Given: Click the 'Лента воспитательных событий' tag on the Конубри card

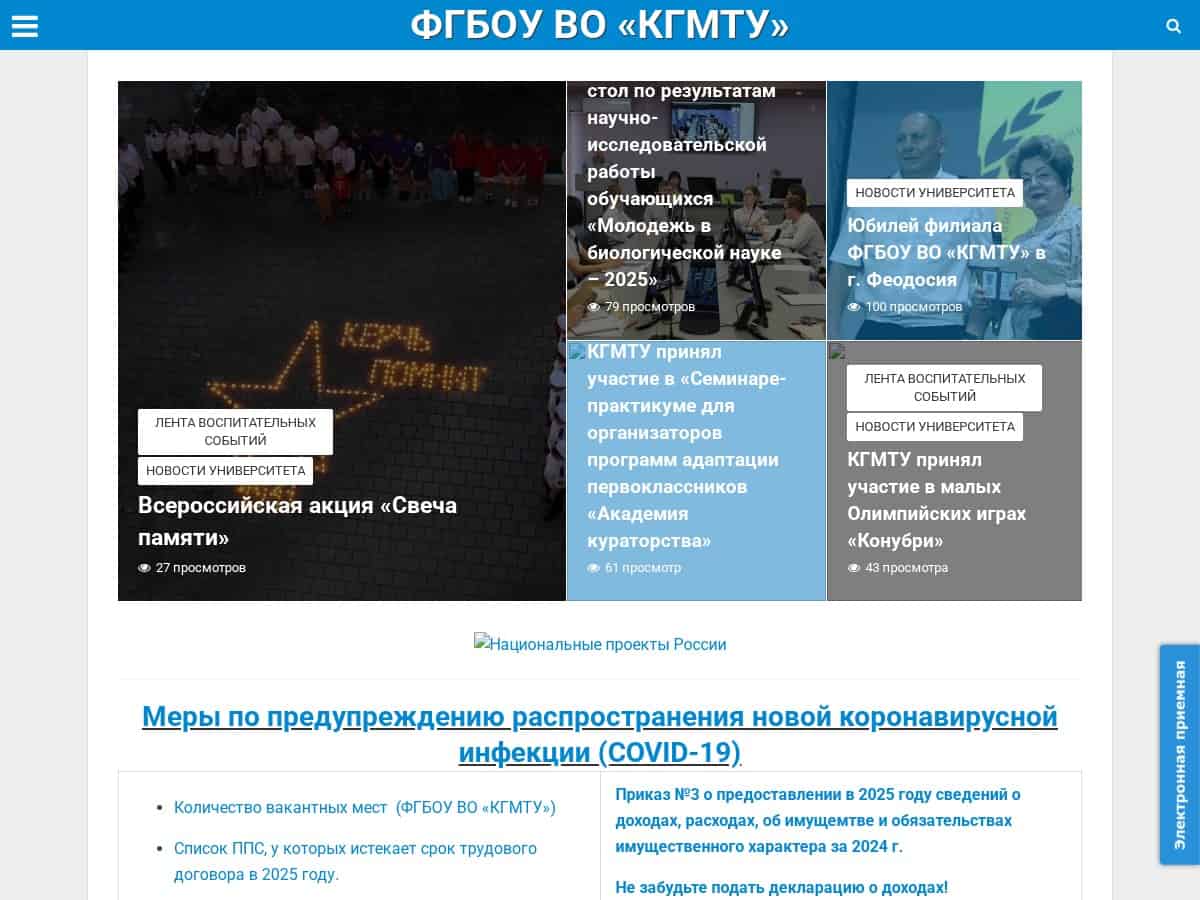Looking at the screenshot, I should 944,387.
